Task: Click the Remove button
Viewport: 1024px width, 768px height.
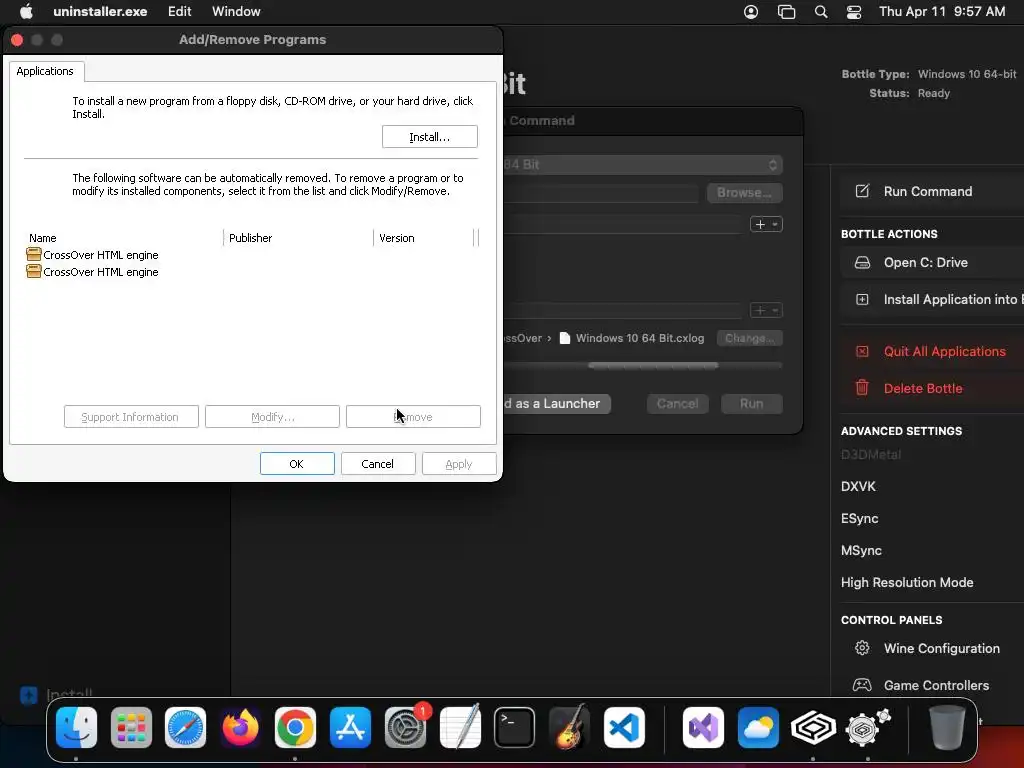Action: [x=413, y=417]
